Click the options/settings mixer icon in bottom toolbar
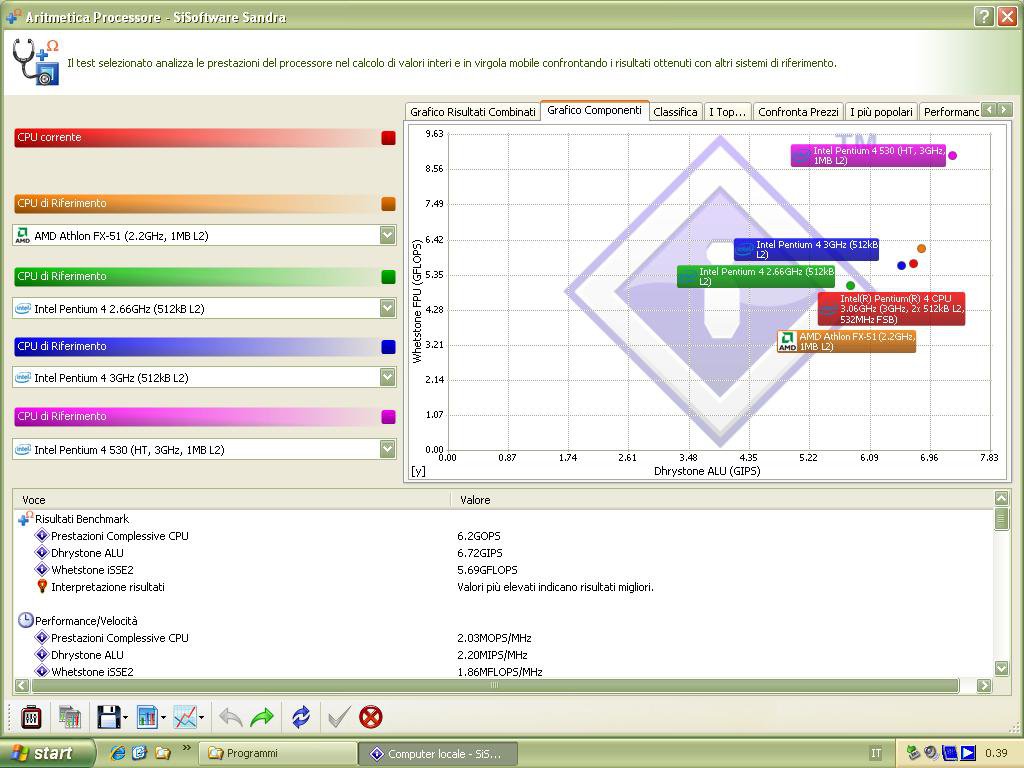The image size is (1024, 768). (31, 717)
